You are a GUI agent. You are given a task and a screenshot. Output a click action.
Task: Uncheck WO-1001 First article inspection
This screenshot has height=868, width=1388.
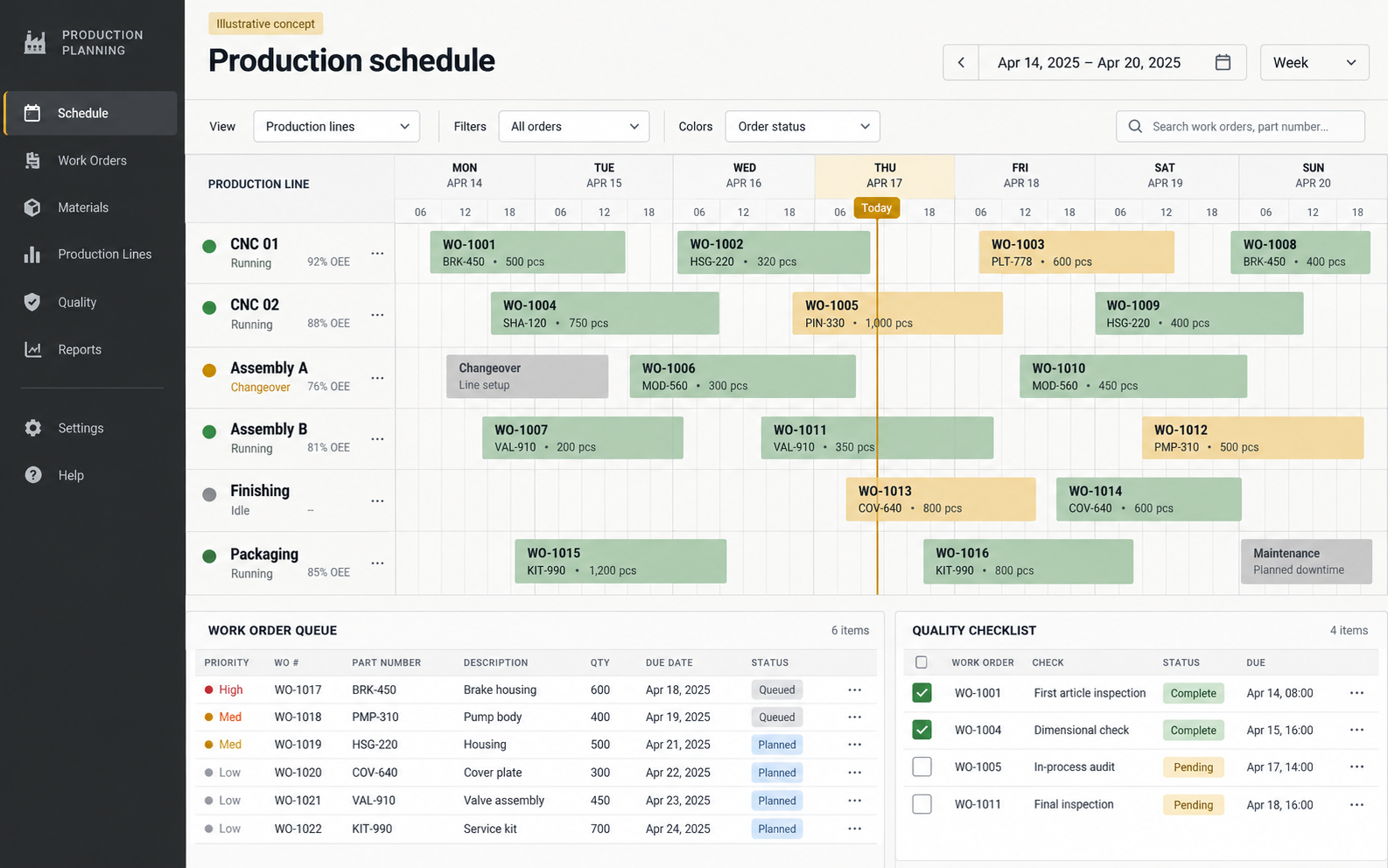(922, 693)
